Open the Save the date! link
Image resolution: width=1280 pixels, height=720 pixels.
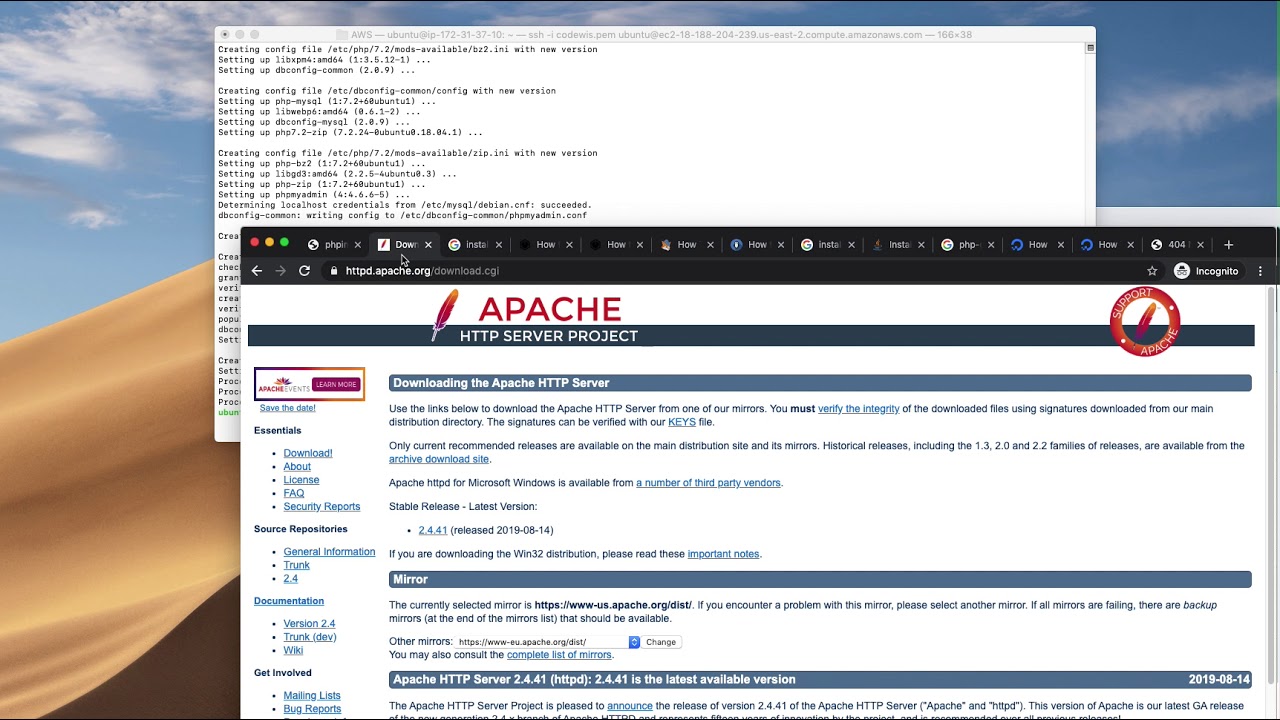(287, 408)
